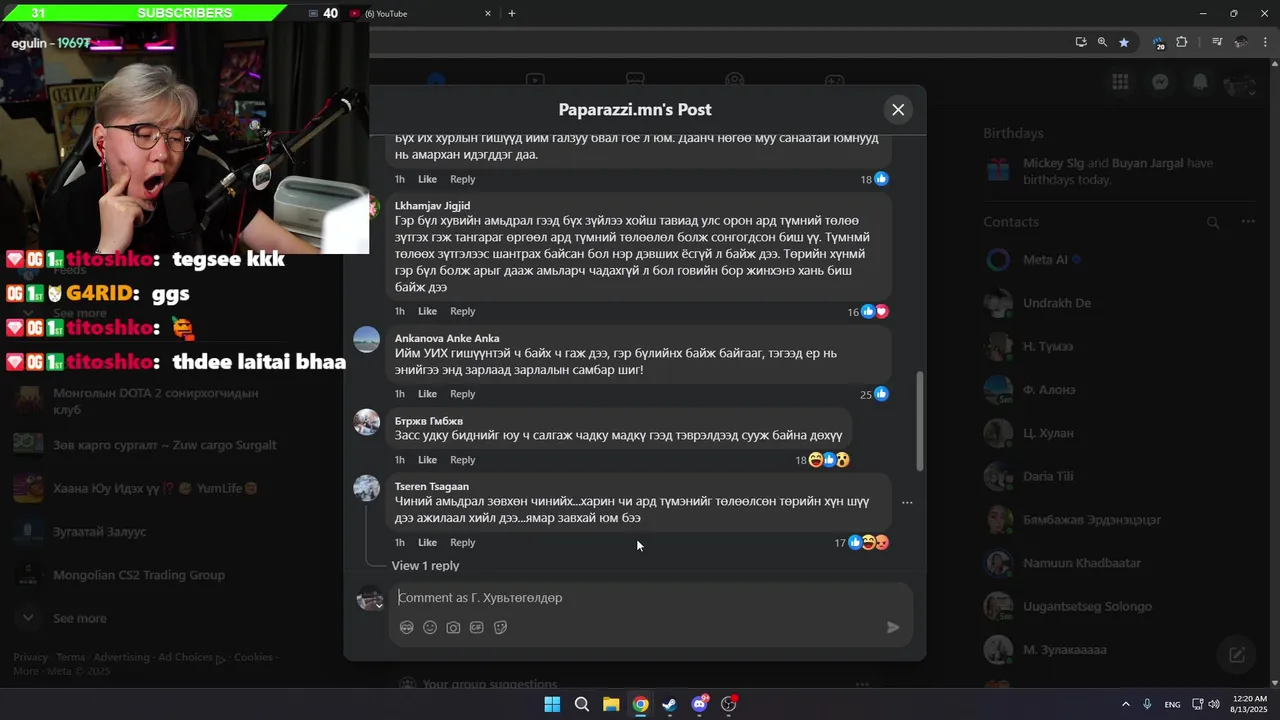Open options menu on Tseren Tsagaan's comment
1280x720 pixels.
pos(907,503)
